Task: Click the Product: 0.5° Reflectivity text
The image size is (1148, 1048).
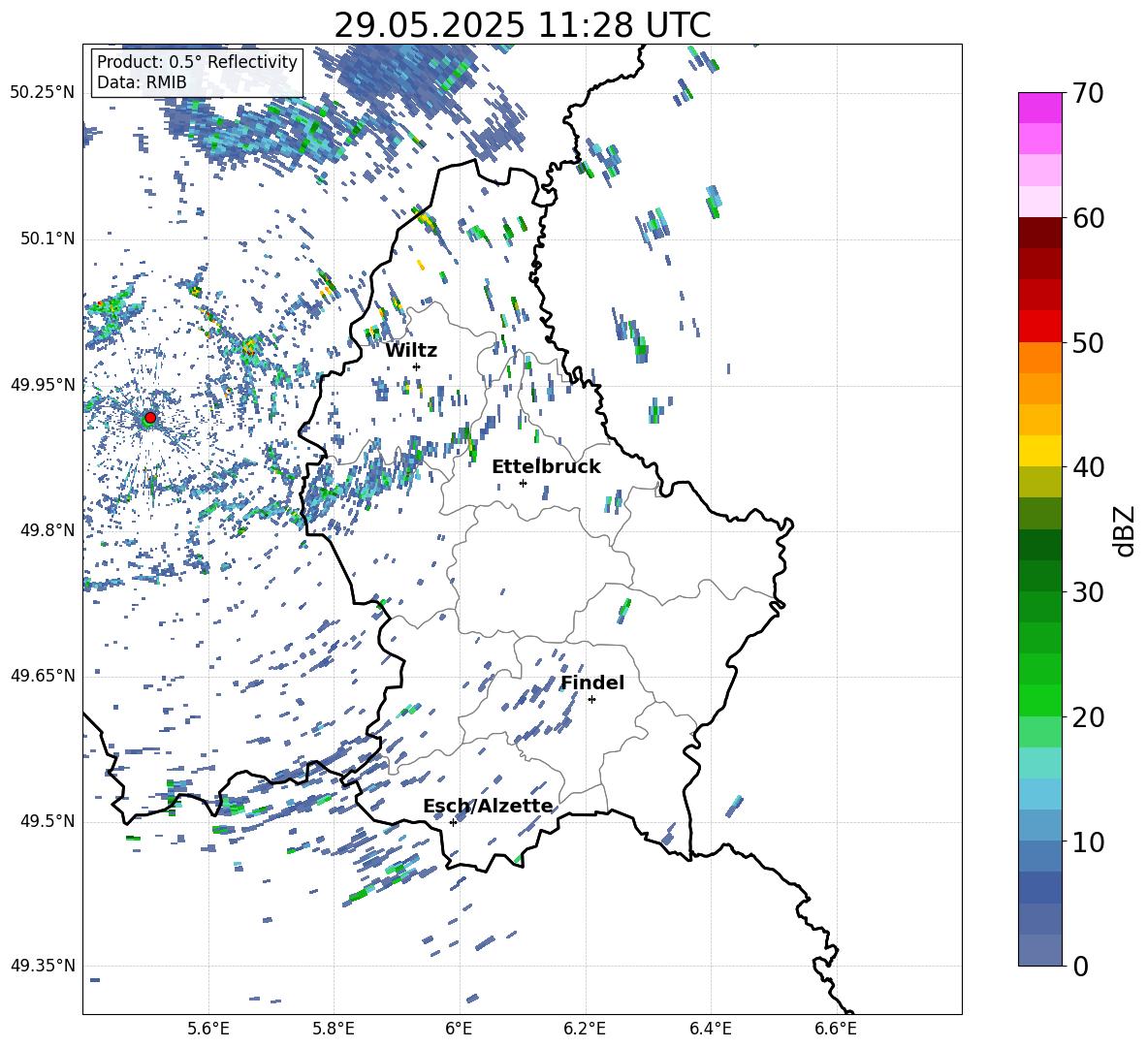Action: pos(197,62)
